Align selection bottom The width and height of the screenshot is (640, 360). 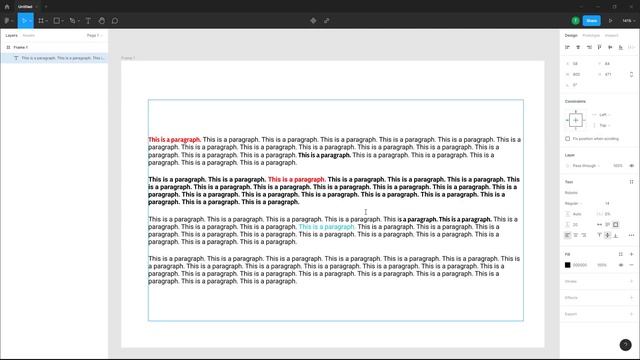pyautogui.click(x=621, y=47)
